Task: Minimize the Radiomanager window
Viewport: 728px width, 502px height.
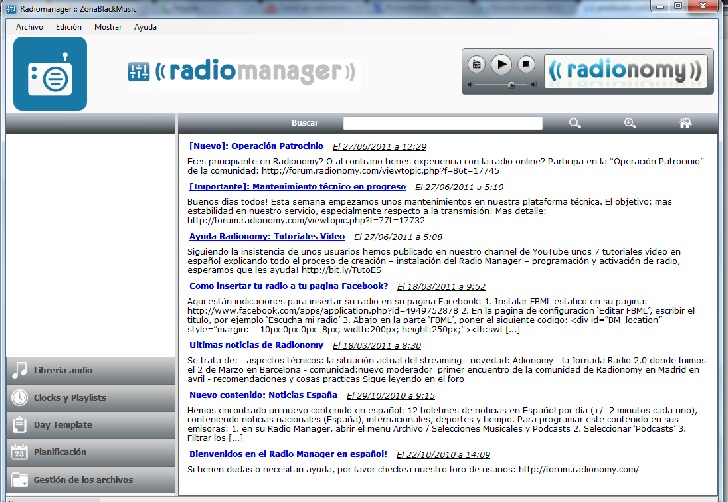Action: pyautogui.click(x=660, y=6)
